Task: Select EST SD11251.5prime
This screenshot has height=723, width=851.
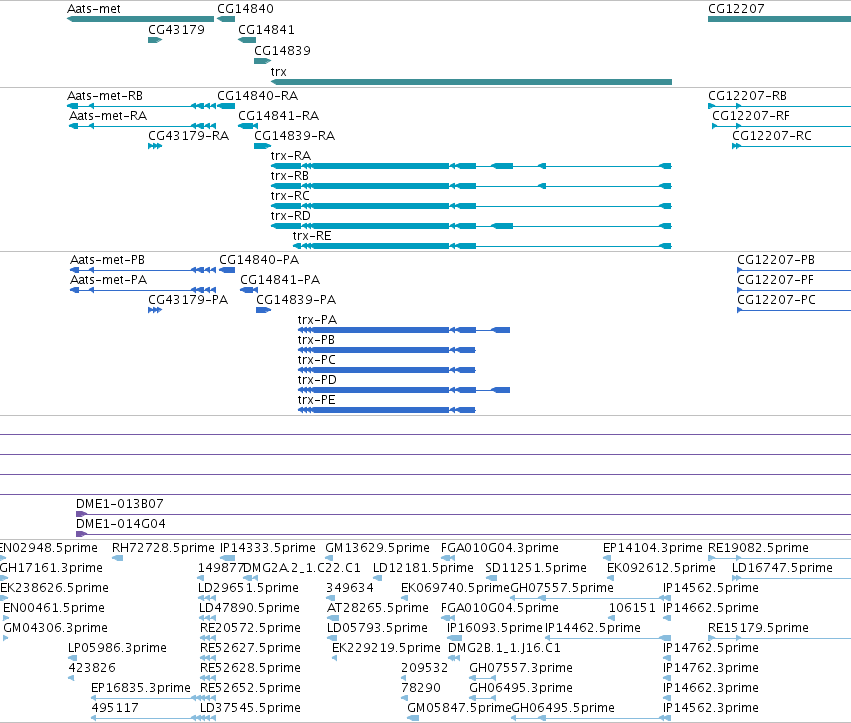Action: tap(536, 568)
